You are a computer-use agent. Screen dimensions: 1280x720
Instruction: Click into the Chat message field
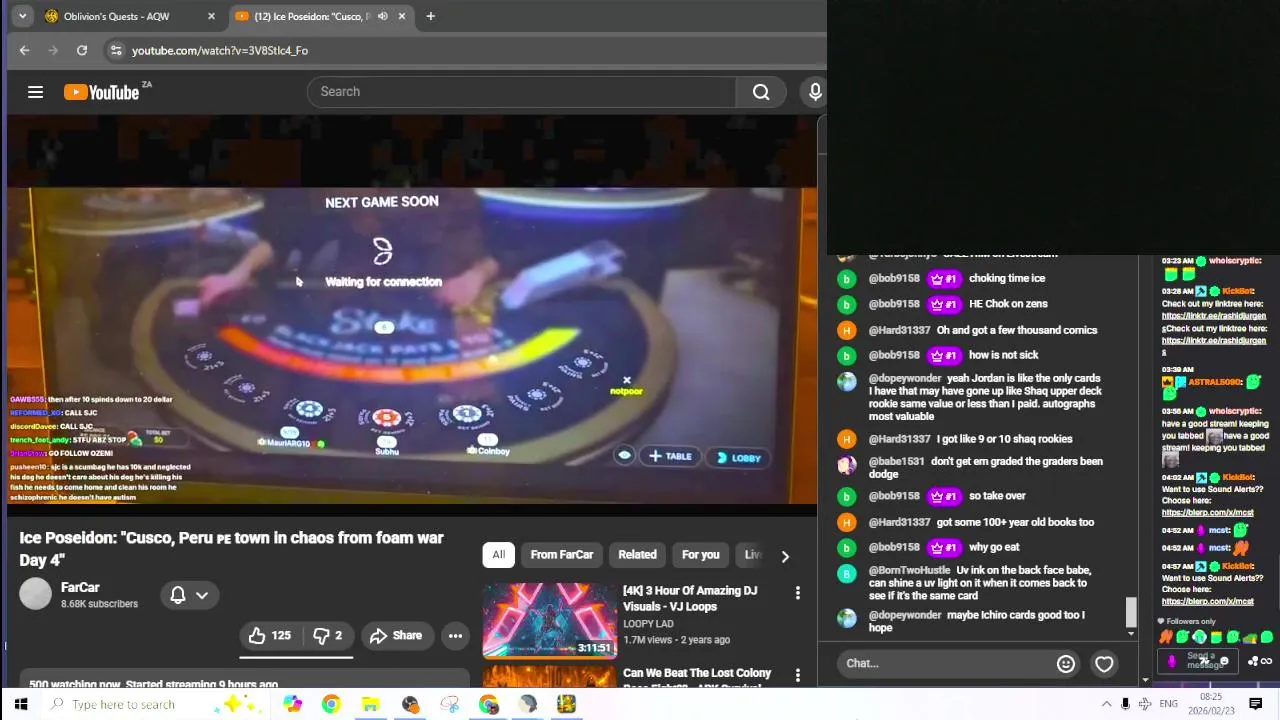click(x=947, y=663)
